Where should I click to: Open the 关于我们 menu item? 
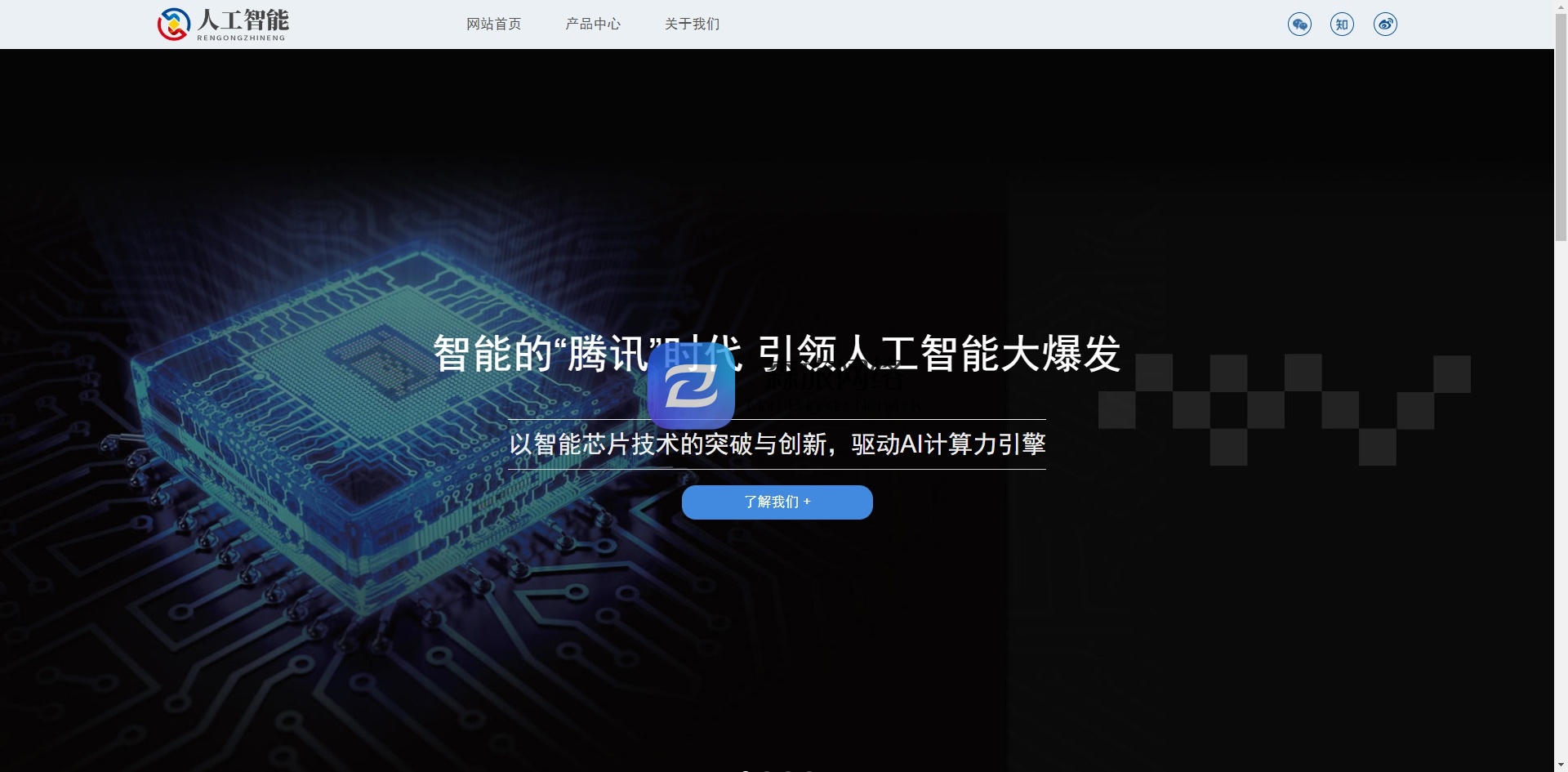tap(693, 25)
